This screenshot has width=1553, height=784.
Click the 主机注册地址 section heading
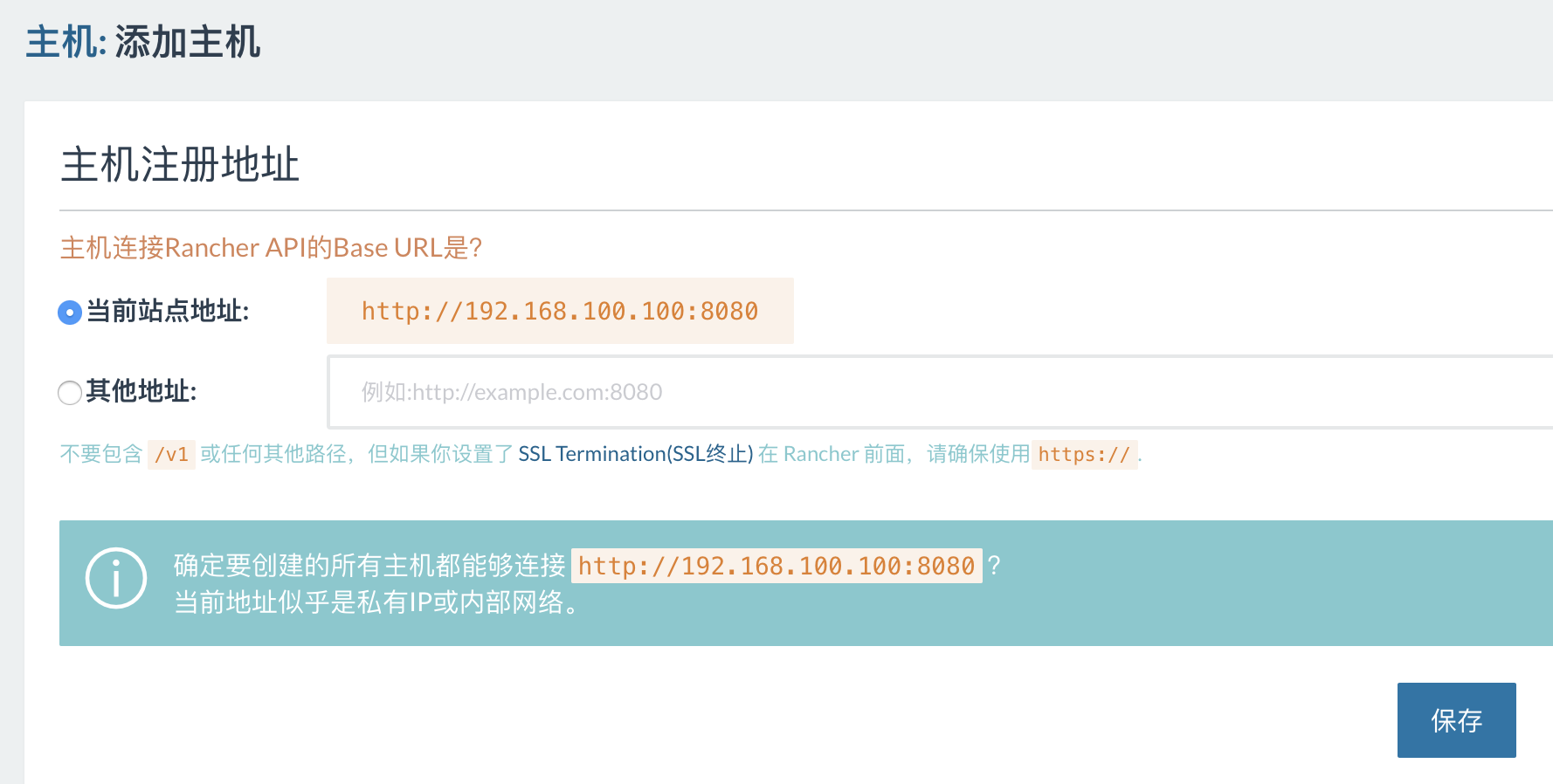tap(180, 164)
